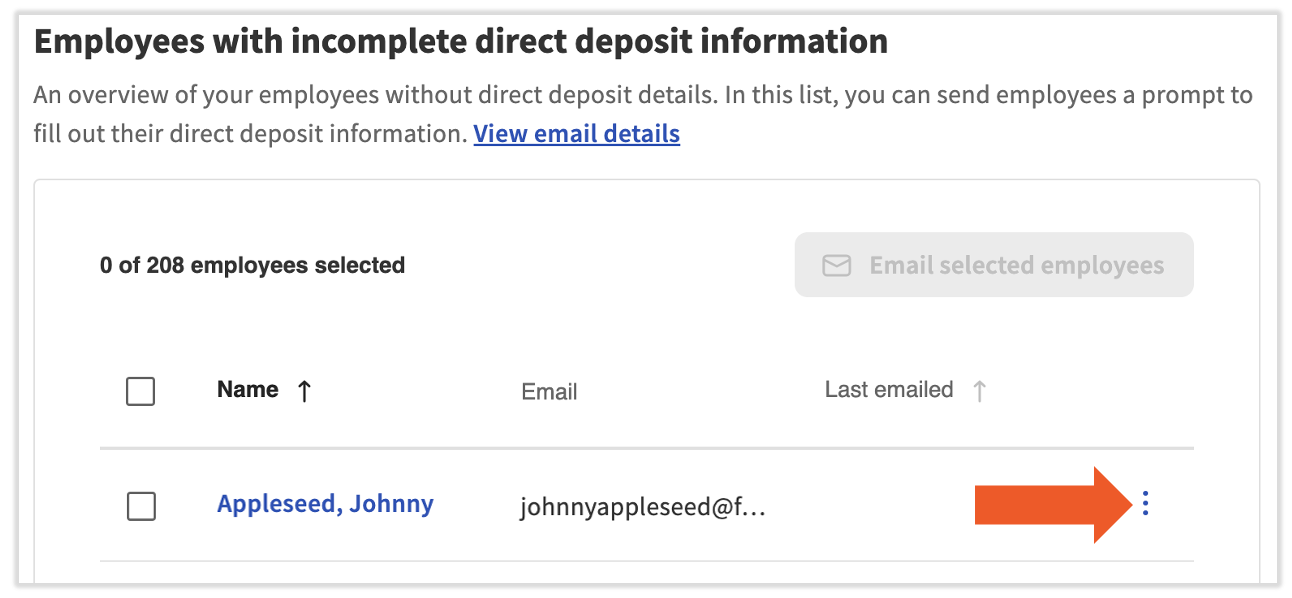
Task: Click the "Name" header label text
Action: click(248, 390)
